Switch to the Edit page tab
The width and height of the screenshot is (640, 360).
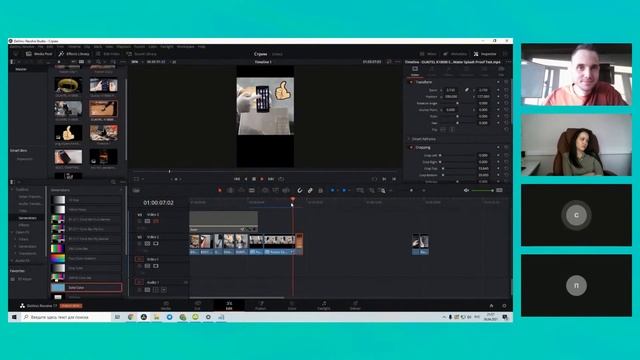[229, 305]
